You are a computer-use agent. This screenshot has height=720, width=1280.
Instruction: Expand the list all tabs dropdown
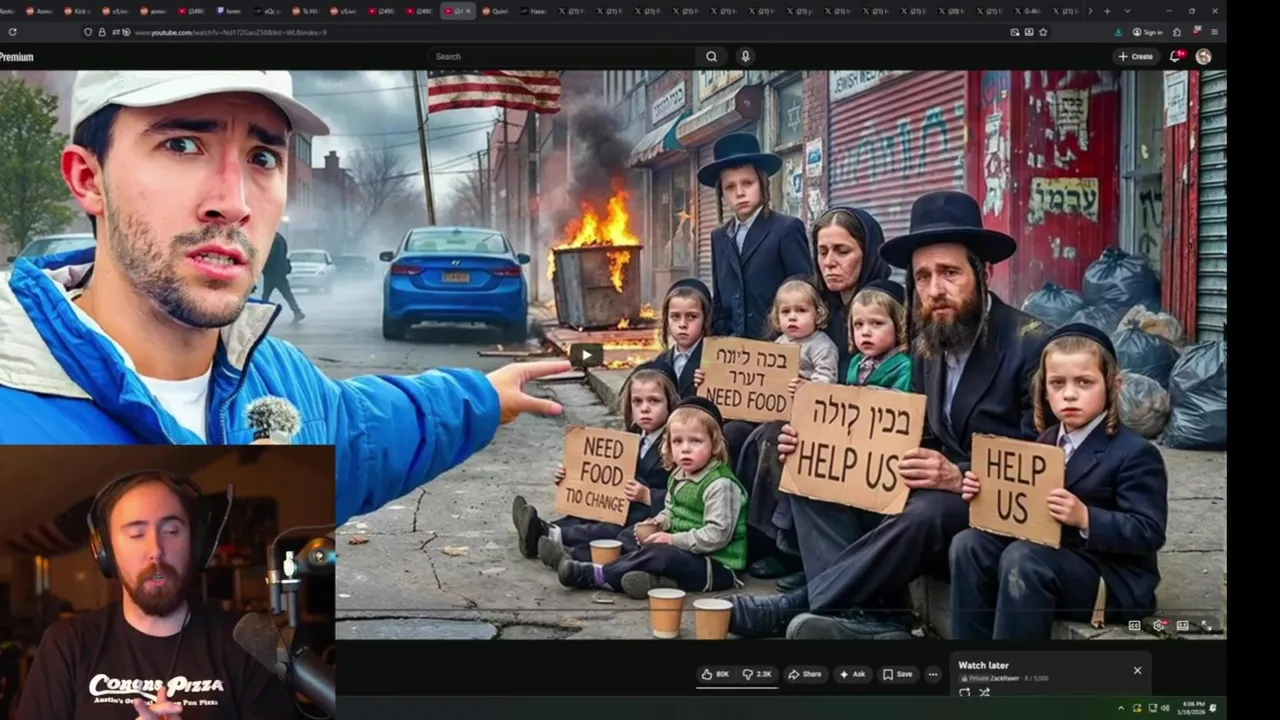coord(1128,11)
